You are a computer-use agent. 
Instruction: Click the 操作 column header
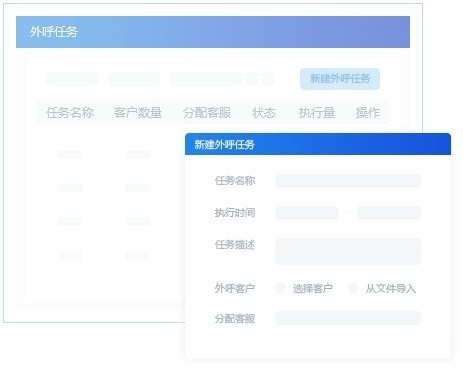pos(368,113)
